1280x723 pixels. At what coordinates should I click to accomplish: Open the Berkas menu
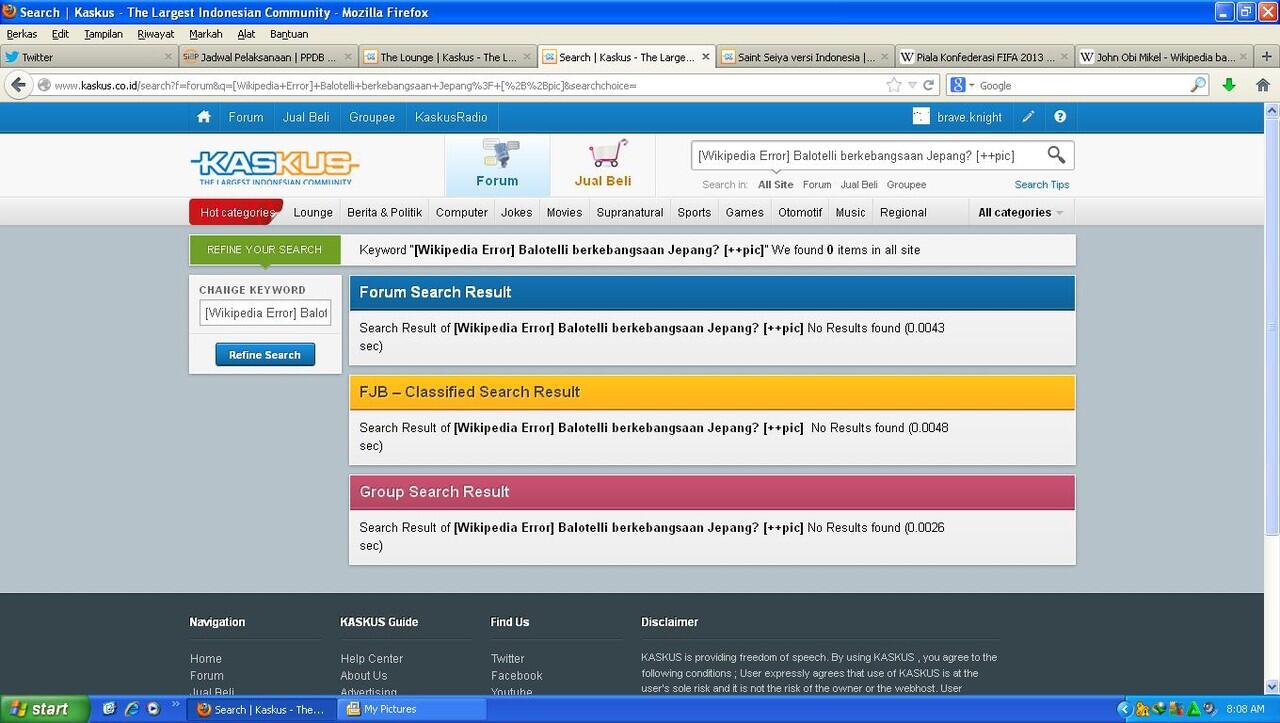(22, 34)
